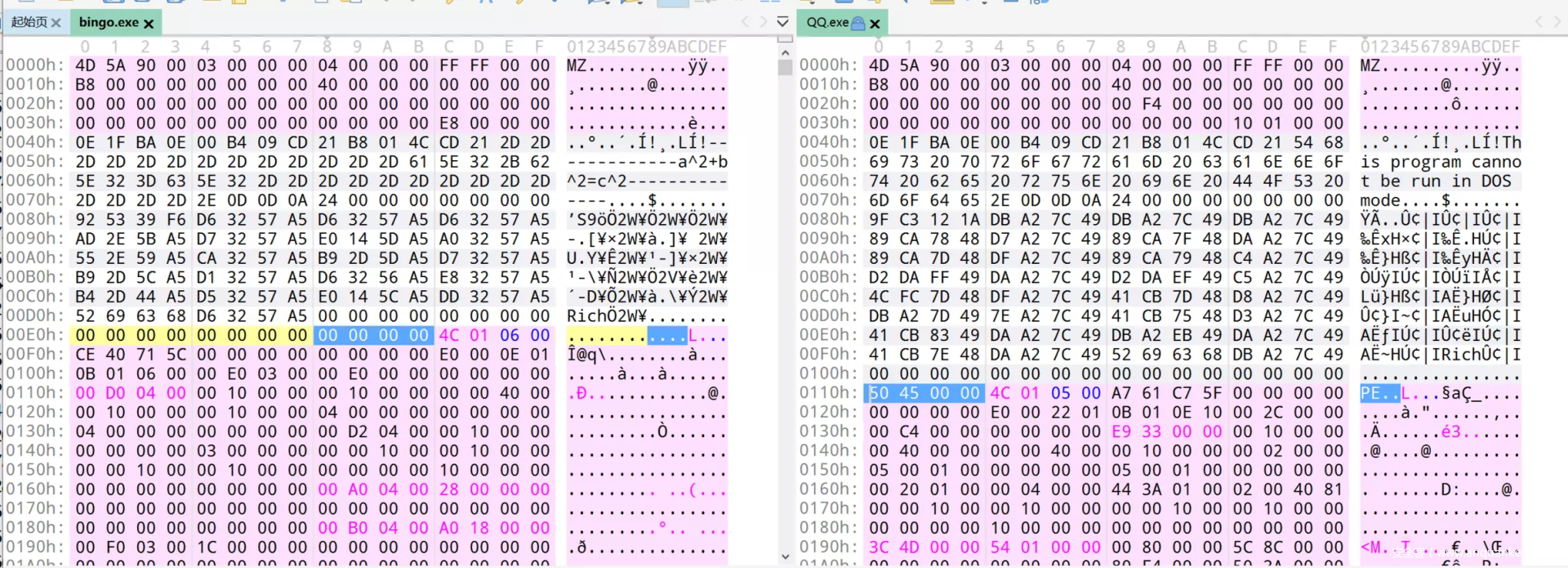The height and width of the screenshot is (568, 1568).
Task: Click magenta '00 D0 04 00' bytes in bingo.exe
Action: click(131, 393)
